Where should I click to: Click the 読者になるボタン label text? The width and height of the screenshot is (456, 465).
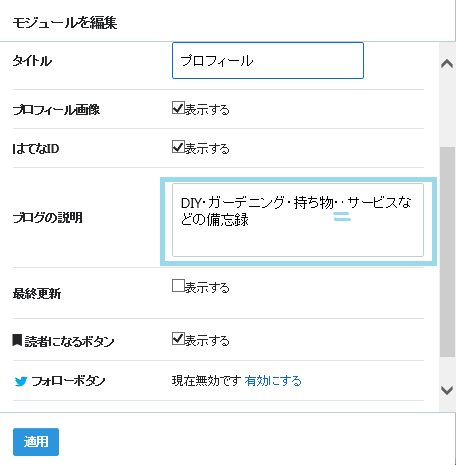click(x=69, y=341)
